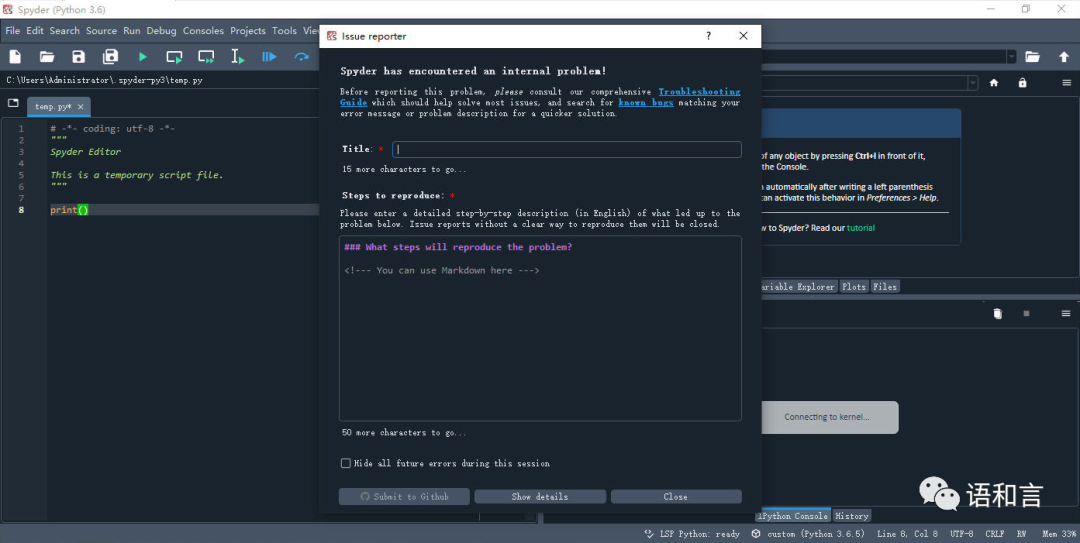Screen dimensions: 1080x543
Task: Click Run cell and advance icon
Action: pyautogui.click(x=206, y=57)
